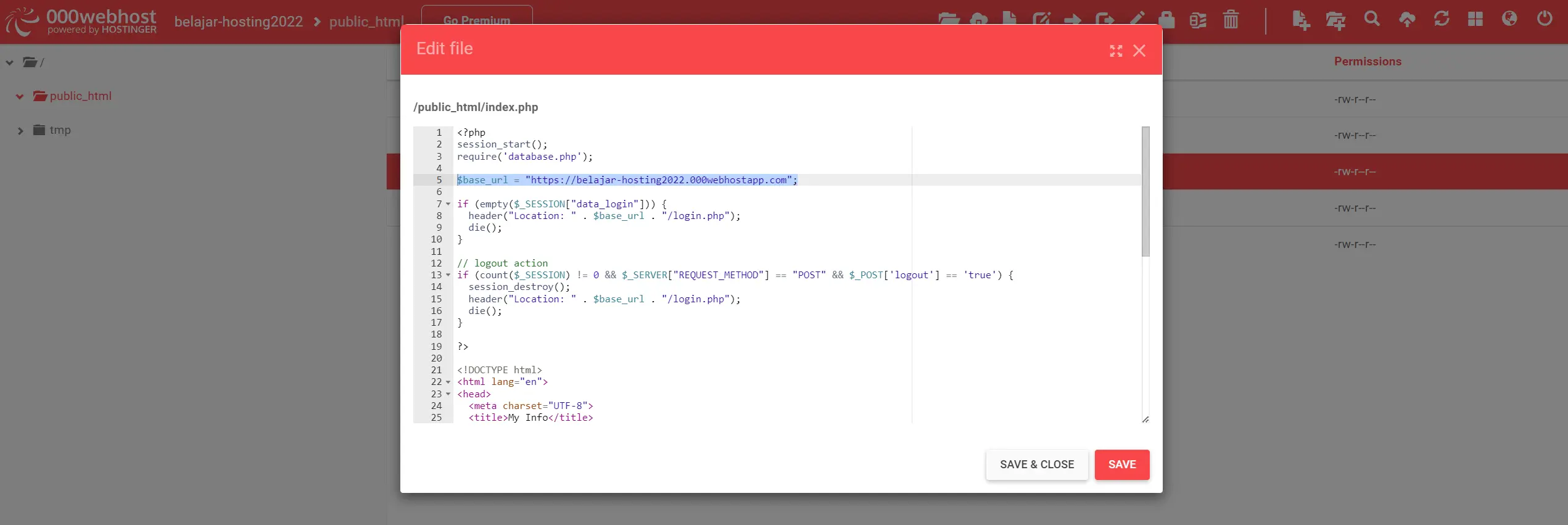
Task: Click the editor resize handle corner
Action: click(x=1145, y=419)
